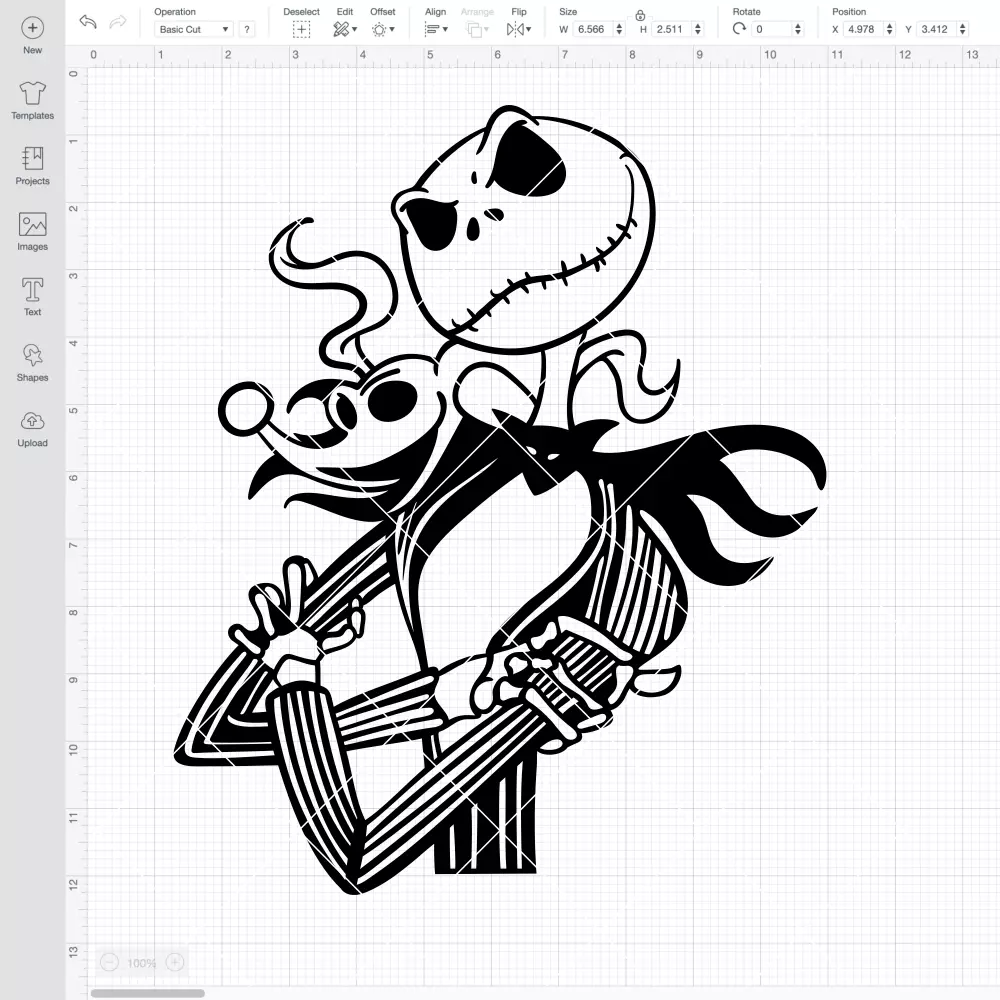This screenshot has height=1000, width=1000.
Task: Create a new project with New icon
Action: tap(32, 36)
